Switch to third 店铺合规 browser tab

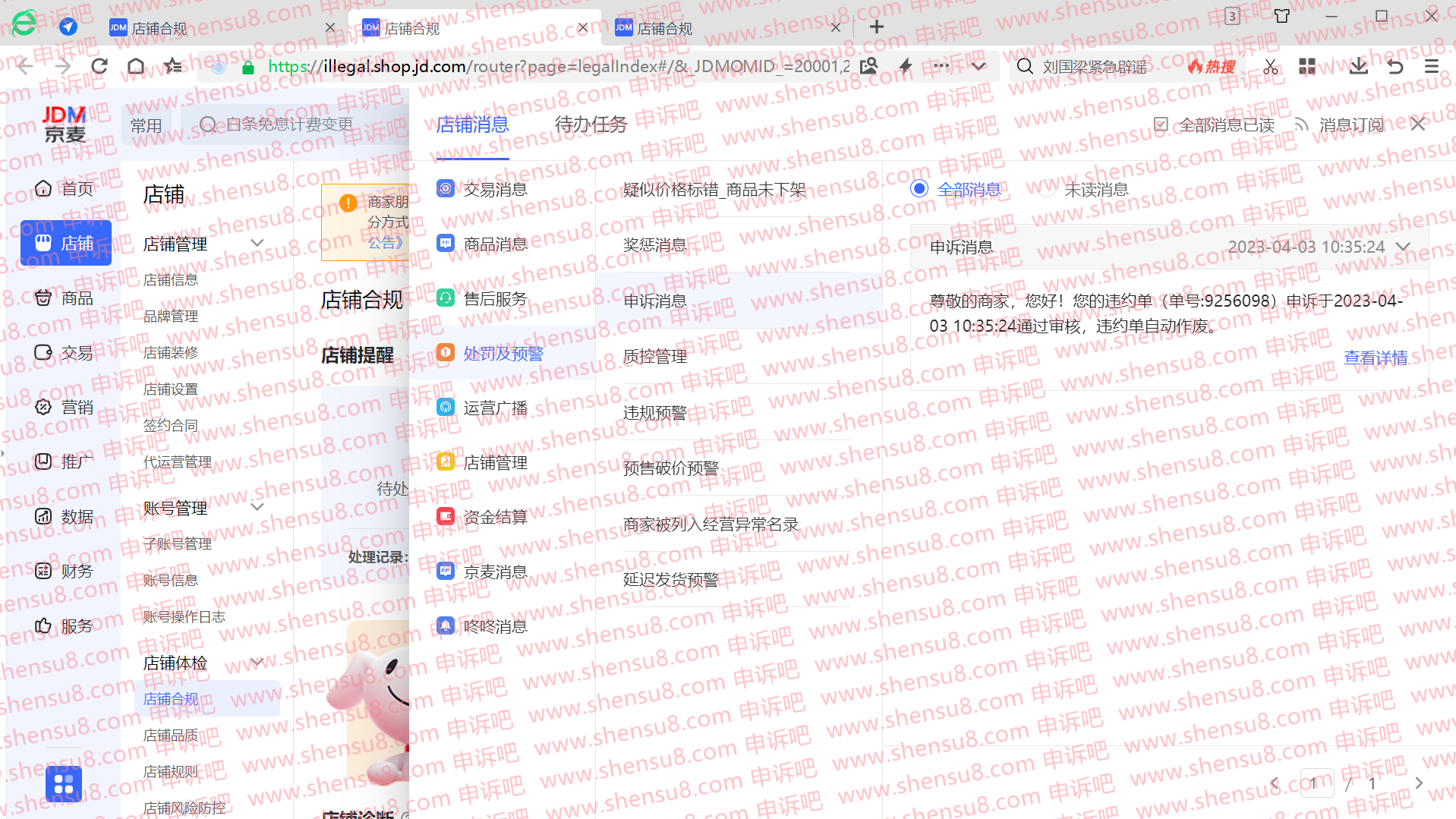(x=726, y=28)
